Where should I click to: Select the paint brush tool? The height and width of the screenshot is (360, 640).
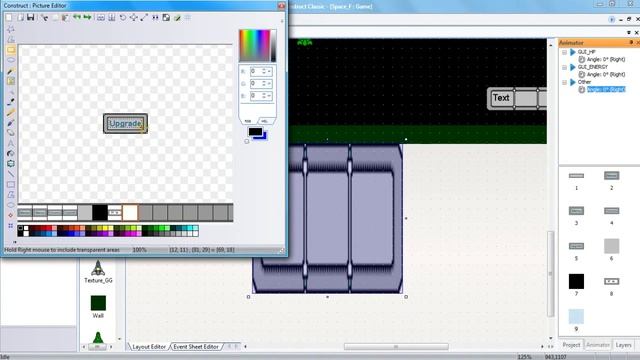click(x=11, y=122)
